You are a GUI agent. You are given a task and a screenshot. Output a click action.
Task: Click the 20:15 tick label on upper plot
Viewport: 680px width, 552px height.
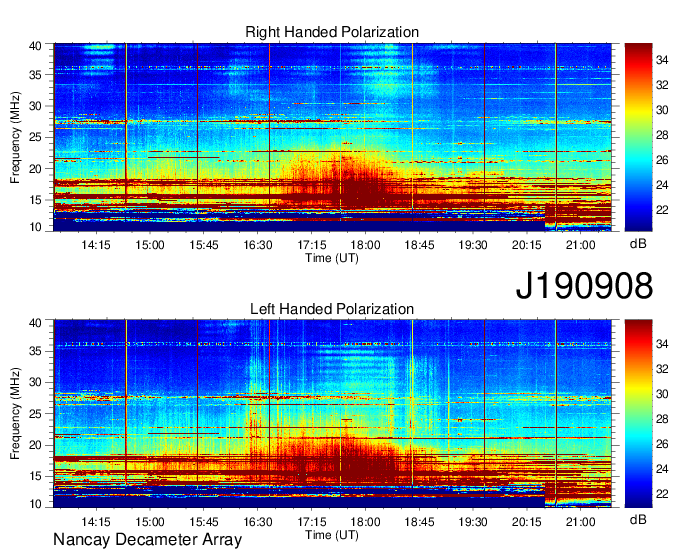pyautogui.click(x=526, y=245)
